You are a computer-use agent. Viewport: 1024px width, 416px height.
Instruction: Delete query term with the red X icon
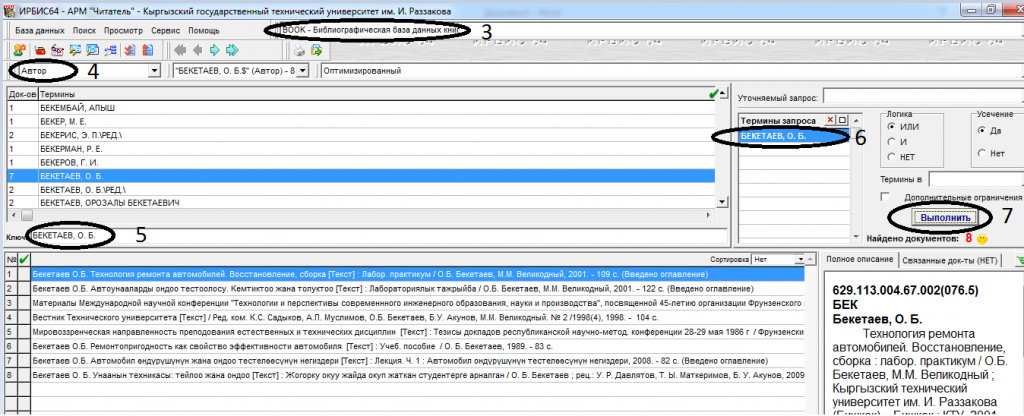[x=829, y=120]
